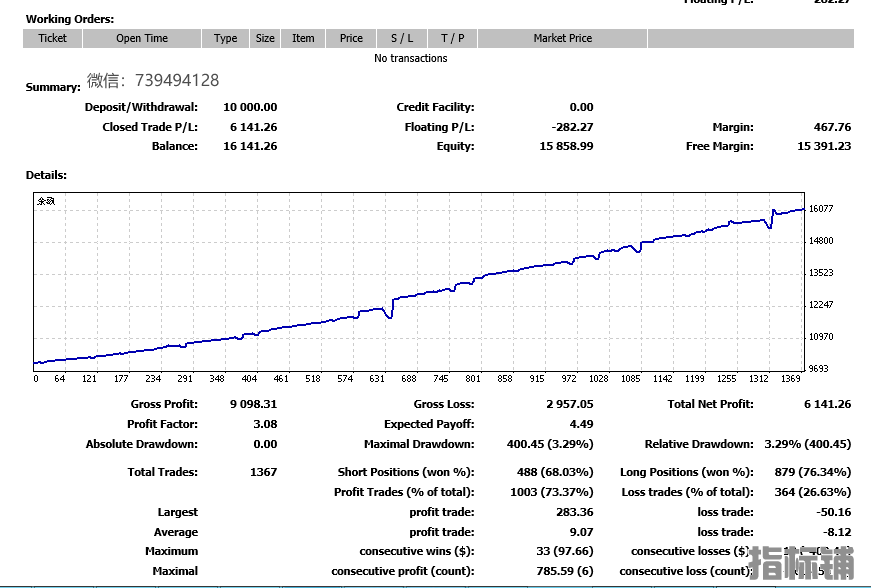
Task: Click the Details heading
Action: (46, 175)
